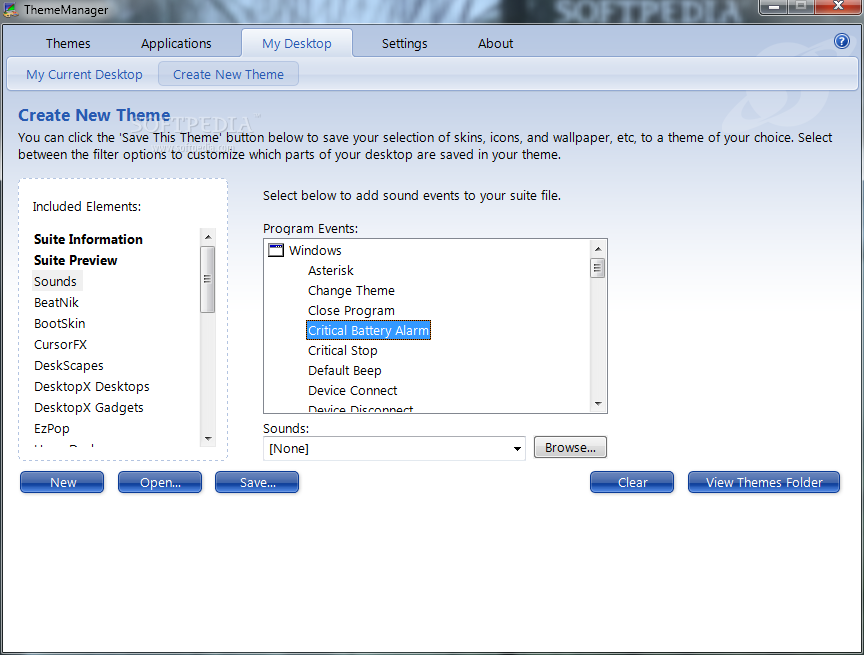Screen dimensions: 864x655
Task: Switch to the Applications tab
Action: [176, 44]
